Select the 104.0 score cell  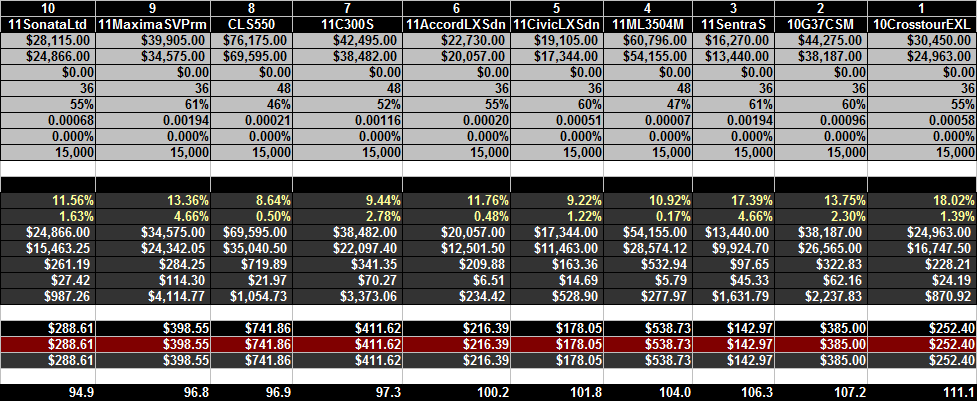[x=648, y=393]
